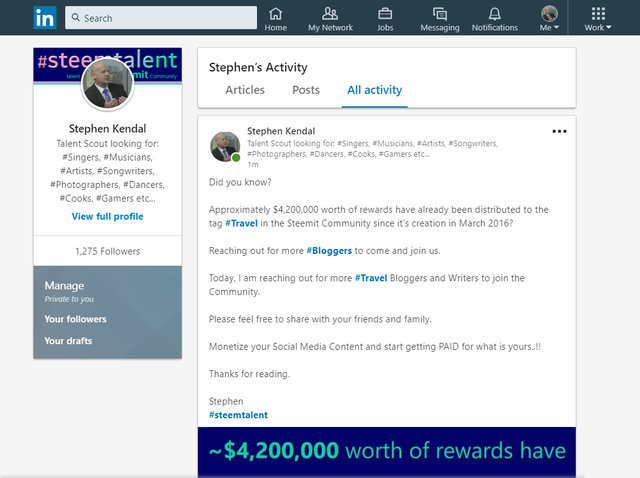Image resolution: width=640 pixels, height=478 pixels.
Task: Open the $4,200,000 rewards post image
Action: coord(387,452)
